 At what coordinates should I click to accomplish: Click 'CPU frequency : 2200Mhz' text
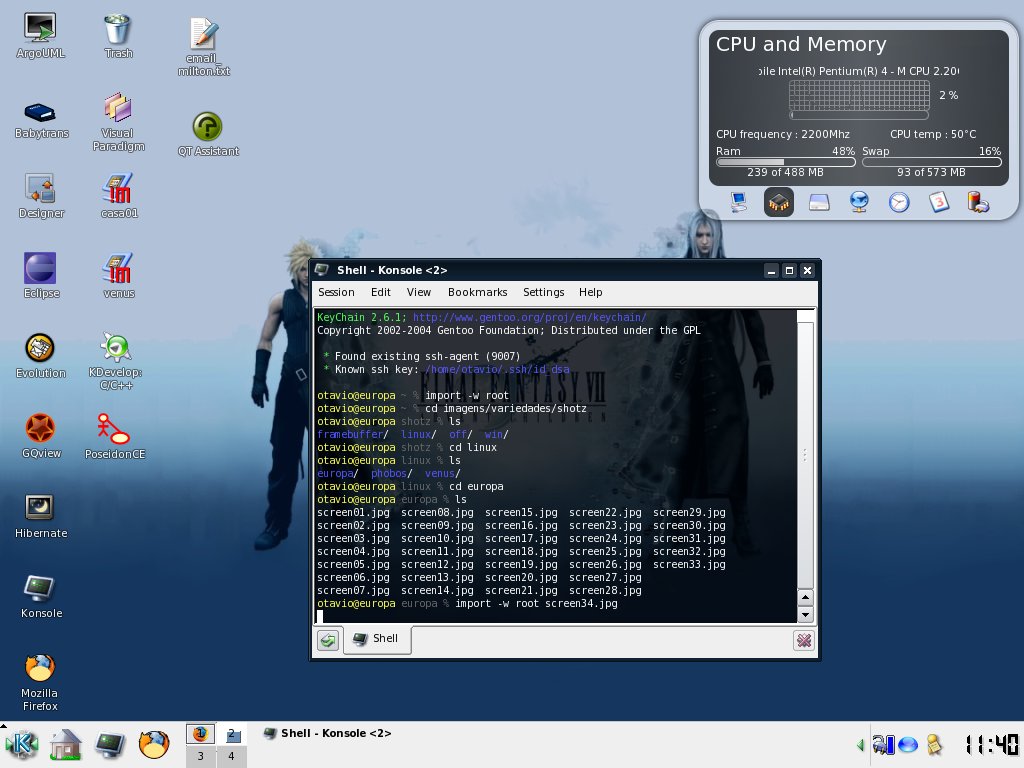[782, 134]
